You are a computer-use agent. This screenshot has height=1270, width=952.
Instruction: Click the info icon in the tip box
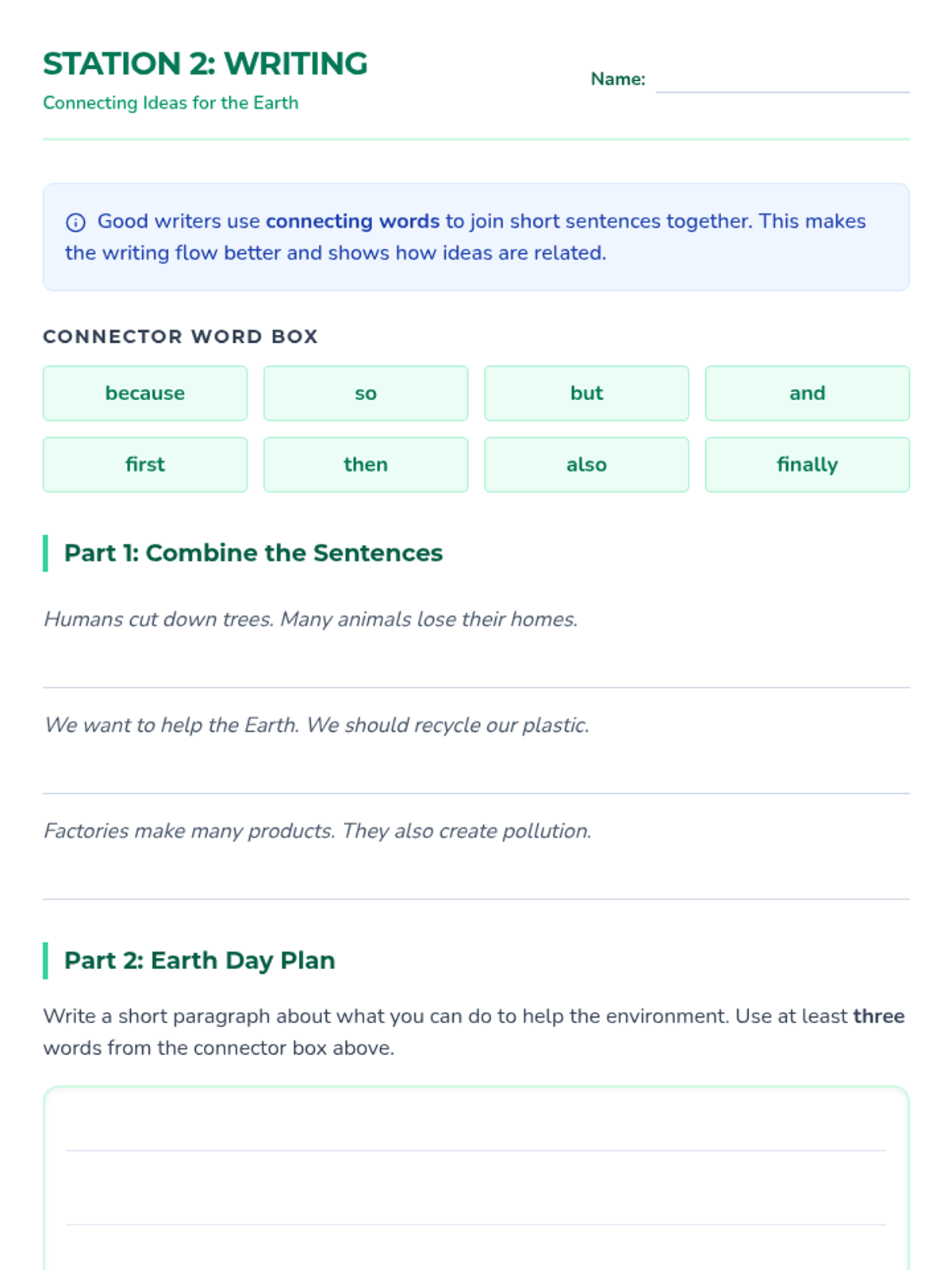75,222
